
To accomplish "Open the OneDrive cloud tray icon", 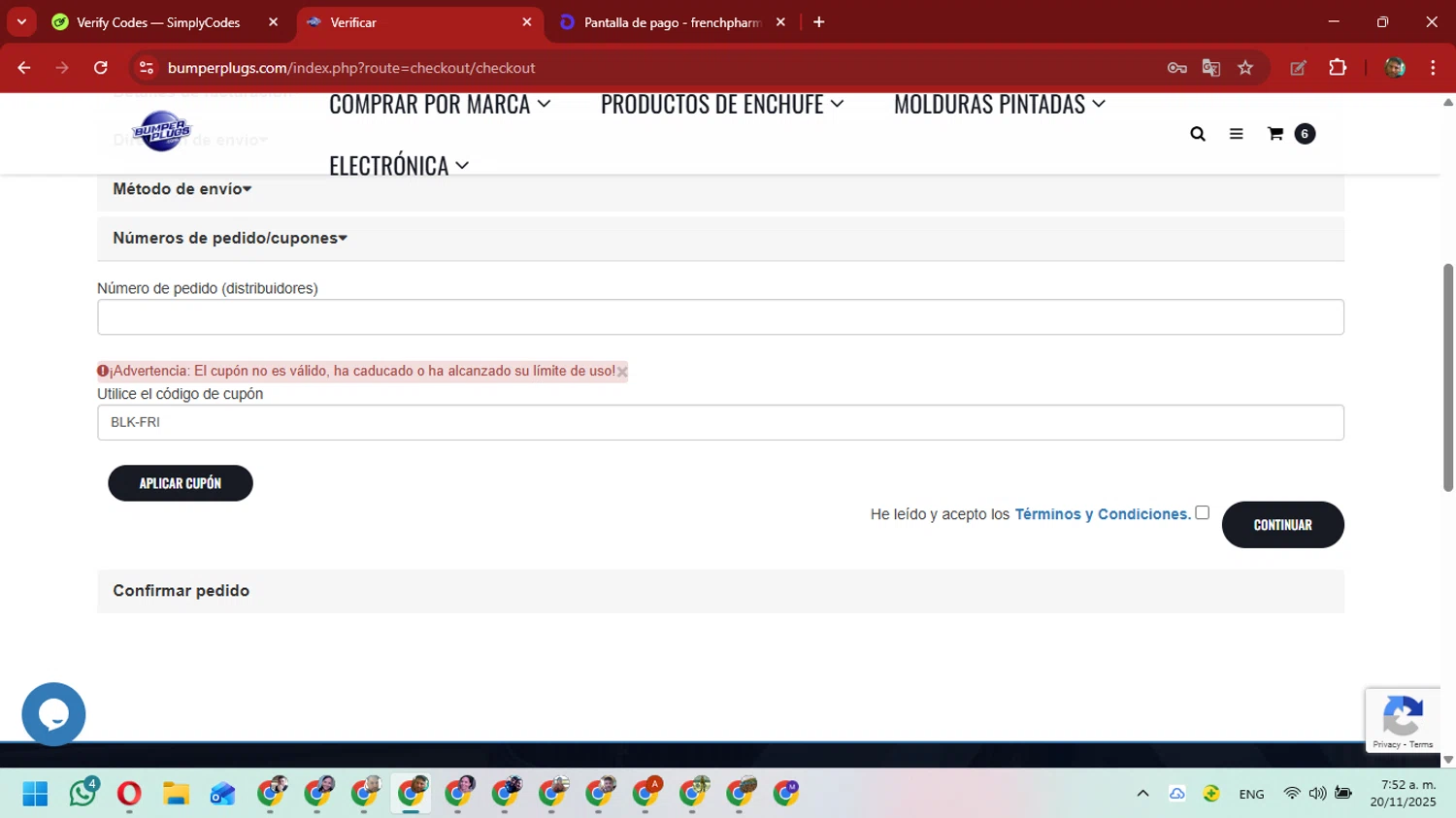I will (1176, 794).
